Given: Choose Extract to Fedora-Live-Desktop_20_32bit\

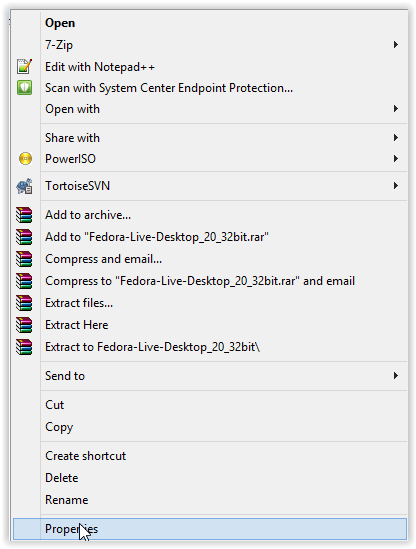Looking at the screenshot, I should click(210, 347).
